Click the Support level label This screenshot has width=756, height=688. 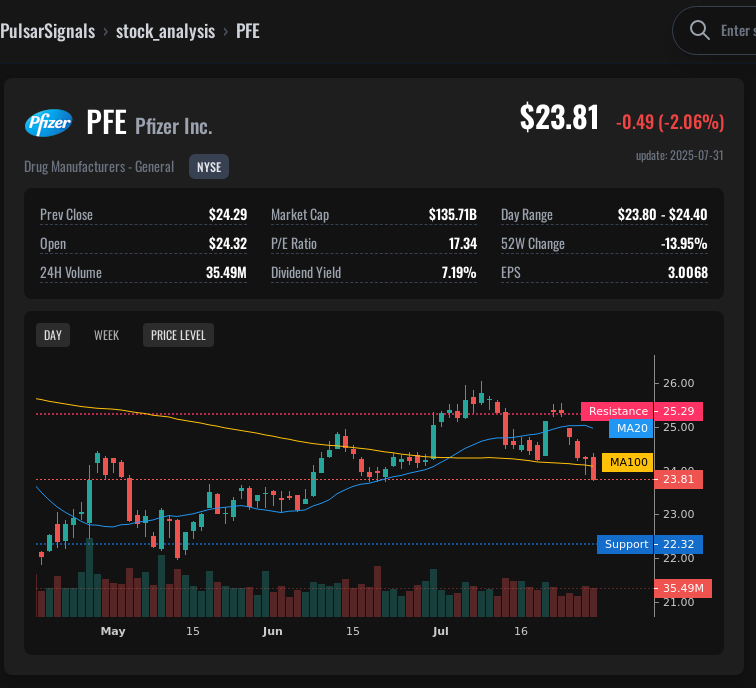(x=625, y=544)
